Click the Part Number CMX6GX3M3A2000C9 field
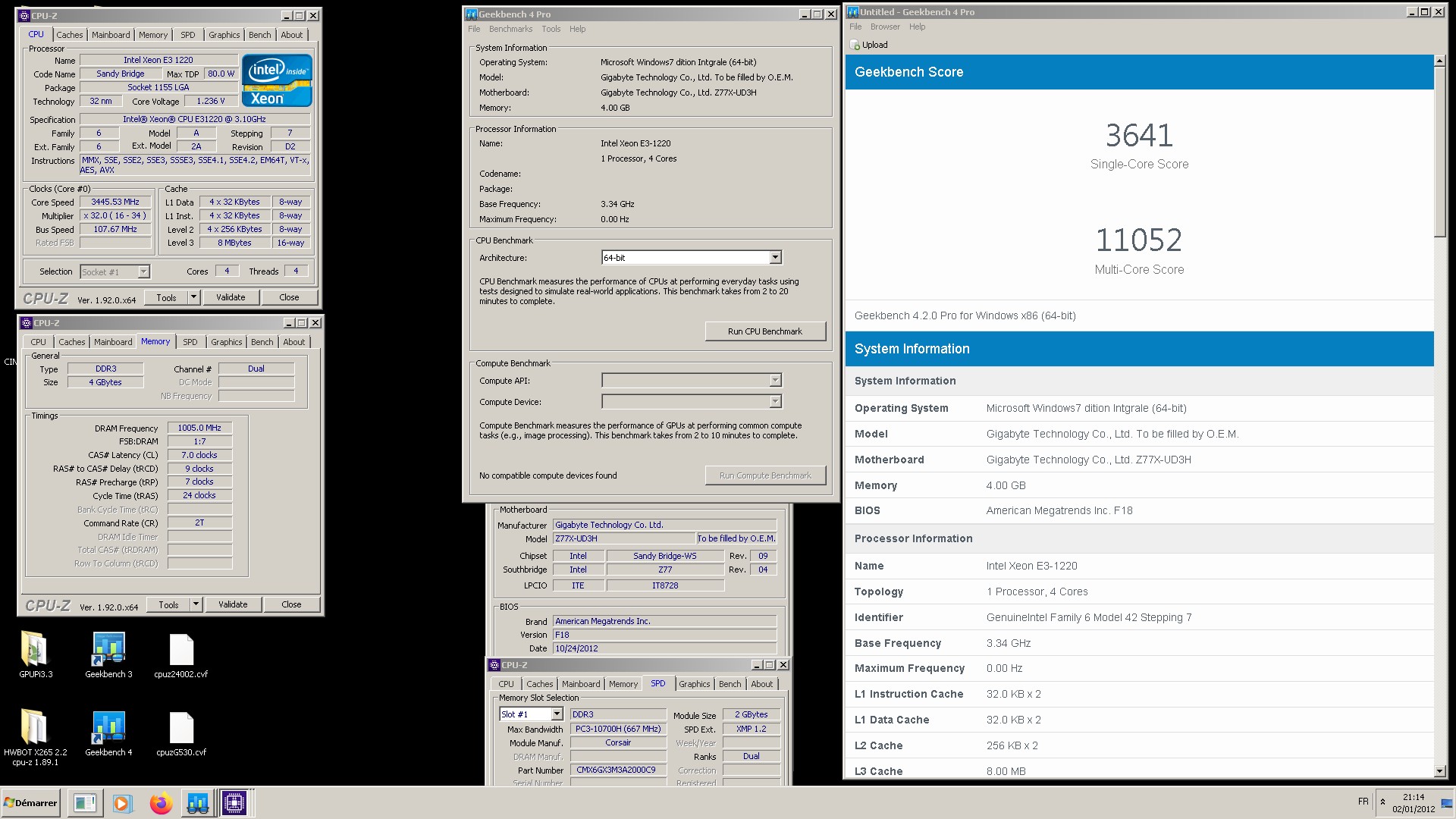 coord(617,770)
